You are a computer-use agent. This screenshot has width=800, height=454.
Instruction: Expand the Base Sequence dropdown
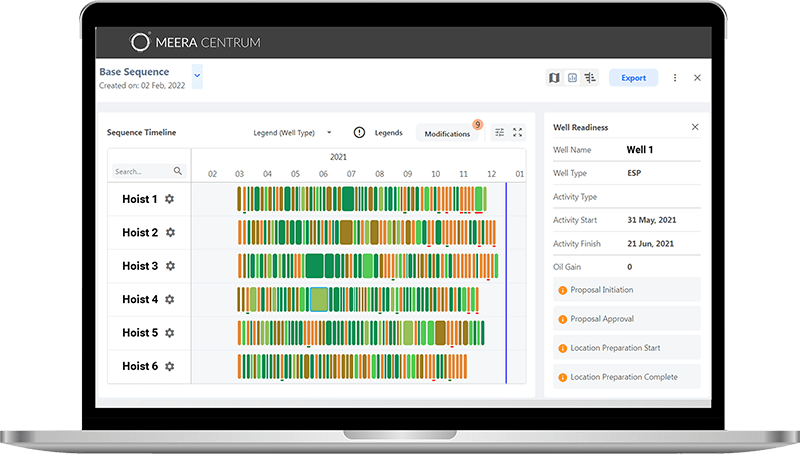(197, 74)
